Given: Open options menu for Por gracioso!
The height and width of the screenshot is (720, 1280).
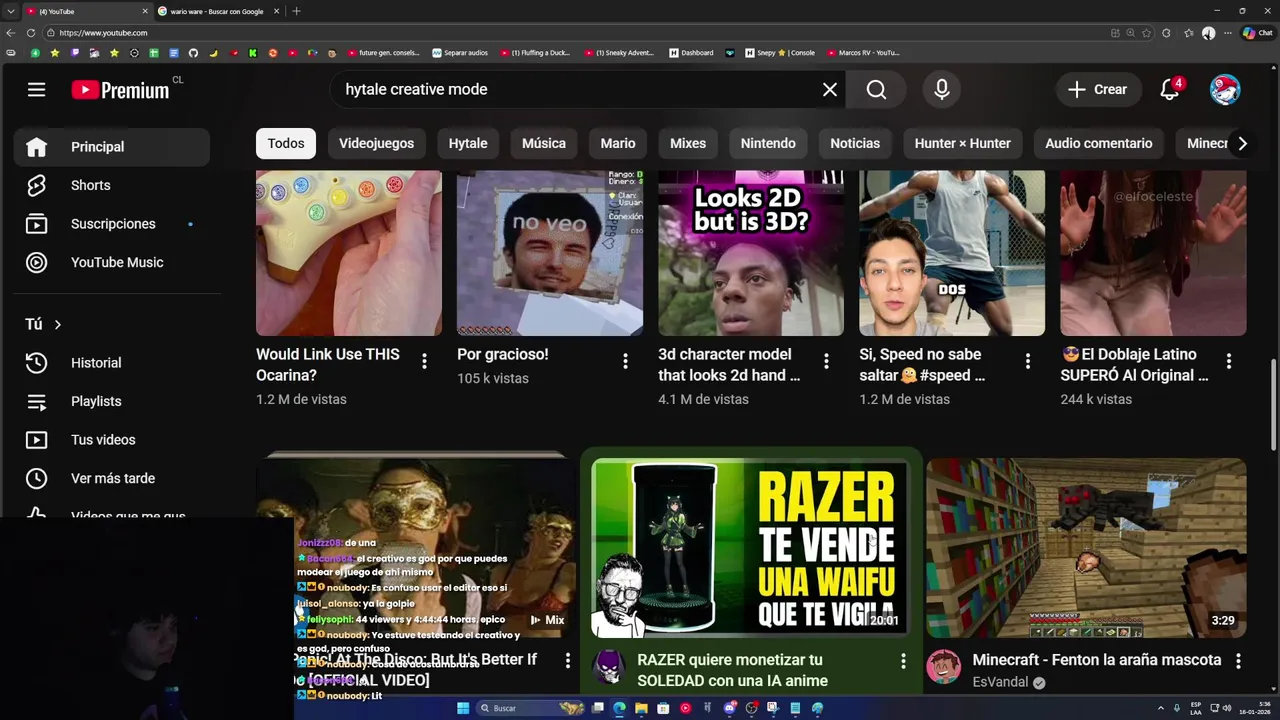Looking at the screenshot, I should click(x=625, y=361).
